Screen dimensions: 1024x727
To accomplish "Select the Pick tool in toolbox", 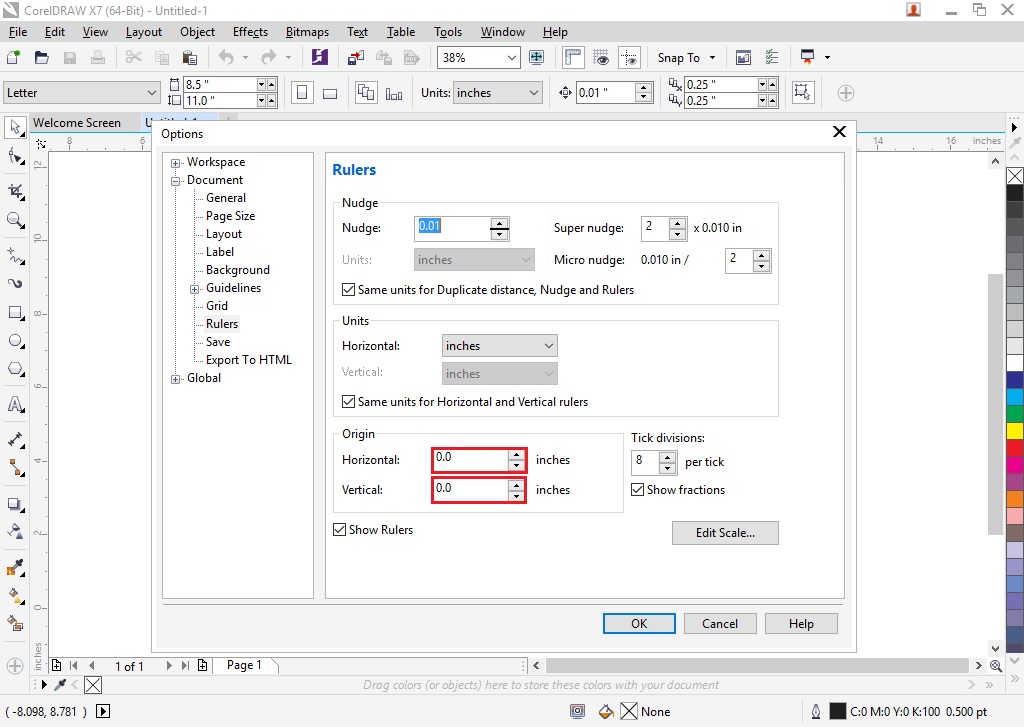I will coord(15,127).
